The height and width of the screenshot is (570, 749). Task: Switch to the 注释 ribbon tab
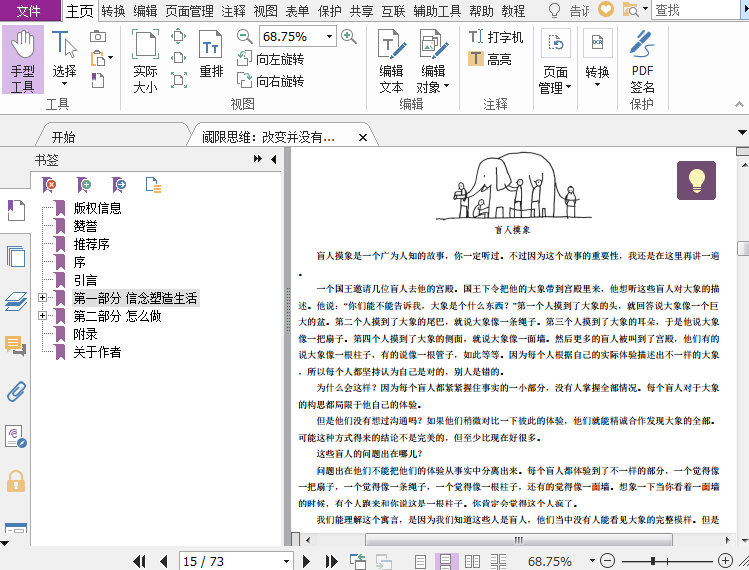click(x=233, y=11)
